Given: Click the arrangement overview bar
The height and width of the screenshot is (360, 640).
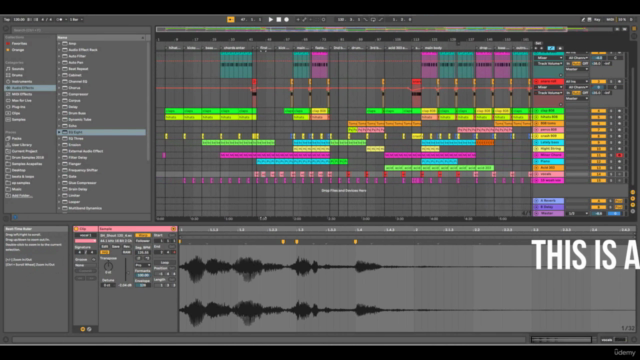Looking at the screenshot, I should coord(361,29).
